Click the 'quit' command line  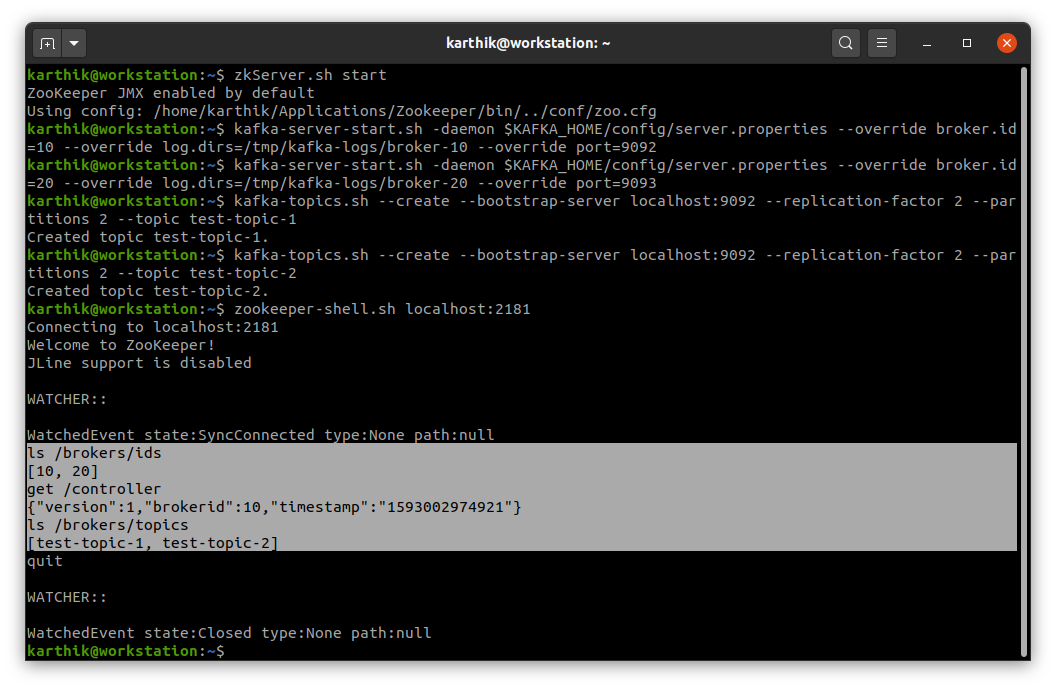point(44,561)
